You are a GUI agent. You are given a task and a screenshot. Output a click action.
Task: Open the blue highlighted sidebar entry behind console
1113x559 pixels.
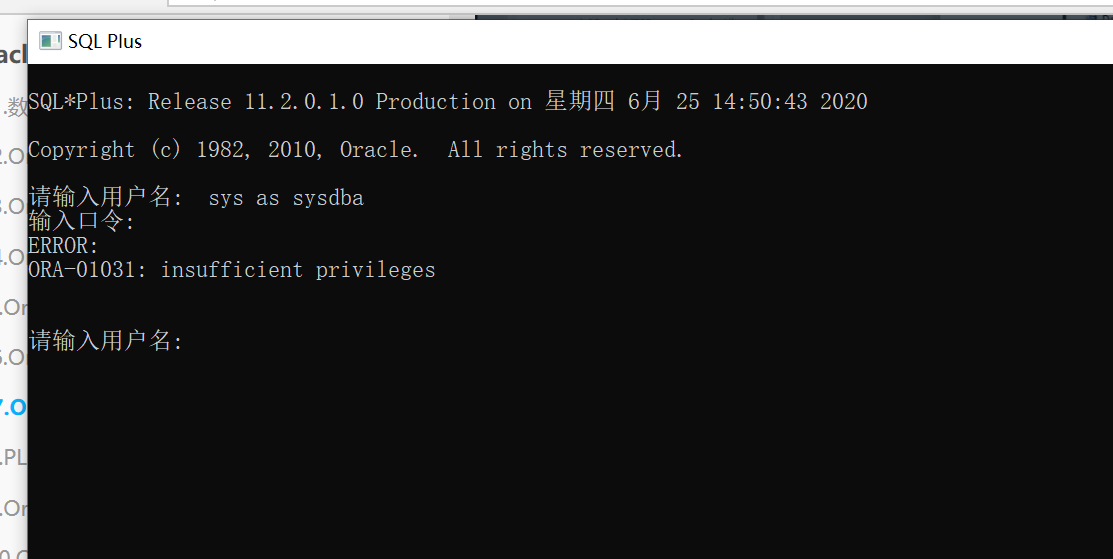13,406
